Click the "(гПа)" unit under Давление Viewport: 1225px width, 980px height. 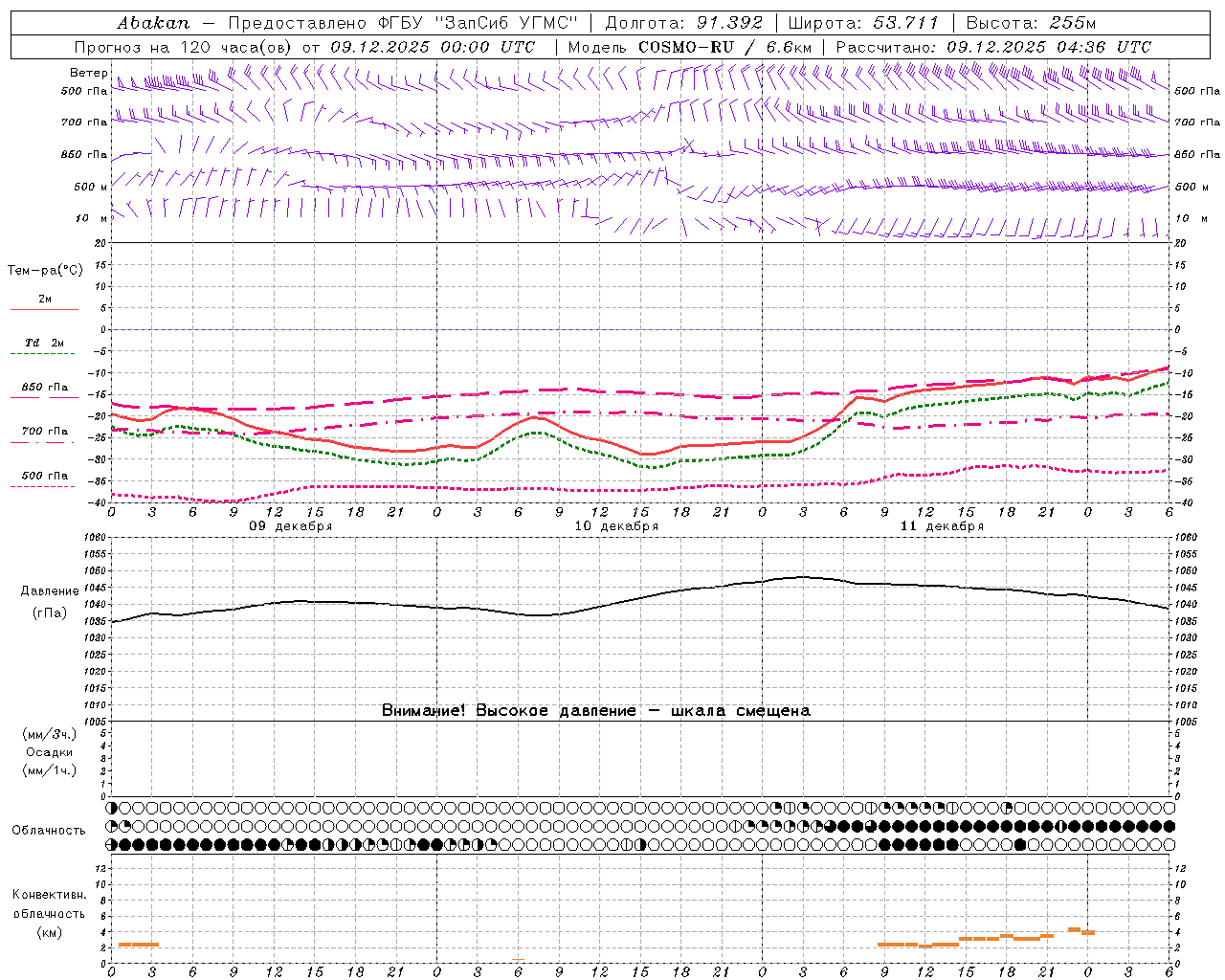click(x=50, y=613)
